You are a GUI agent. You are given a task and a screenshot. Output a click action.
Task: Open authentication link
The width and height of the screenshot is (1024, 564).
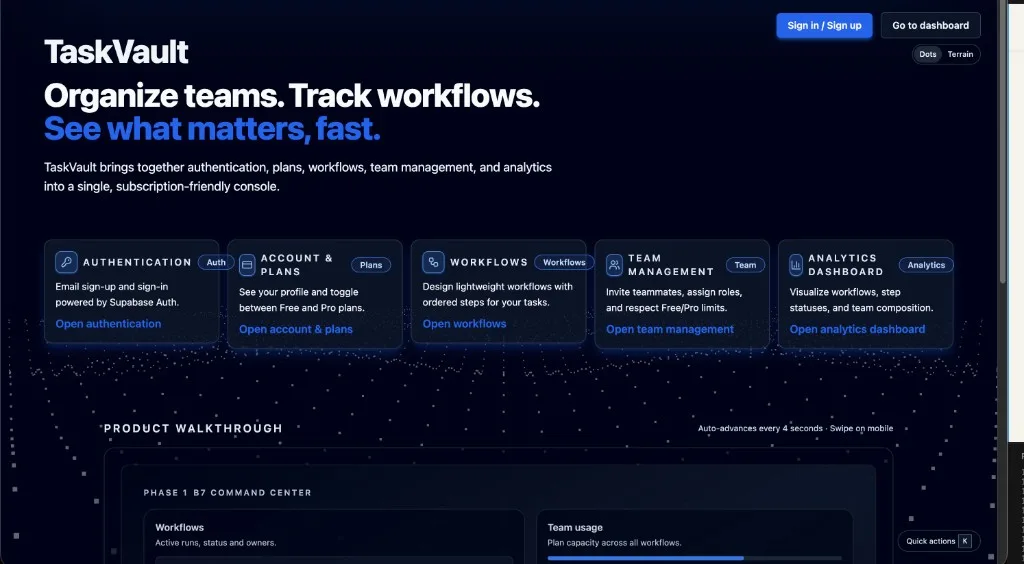(108, 324)
